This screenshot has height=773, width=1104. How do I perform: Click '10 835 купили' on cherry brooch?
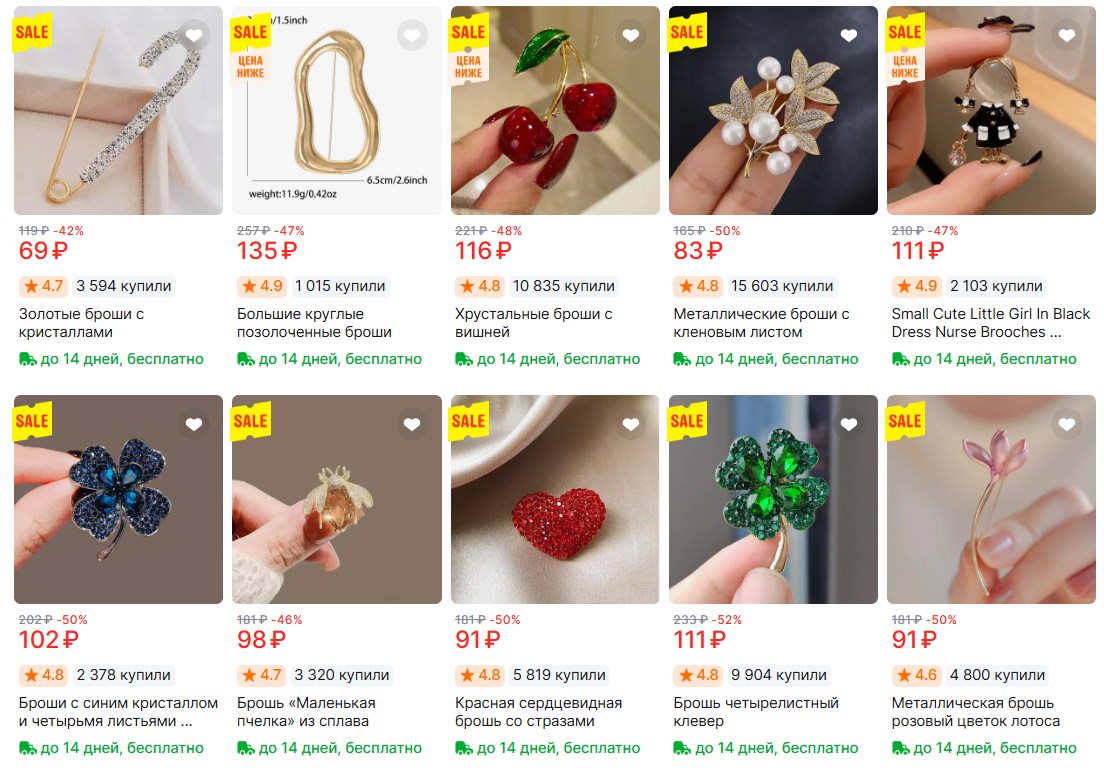click(x=564, y=286)
